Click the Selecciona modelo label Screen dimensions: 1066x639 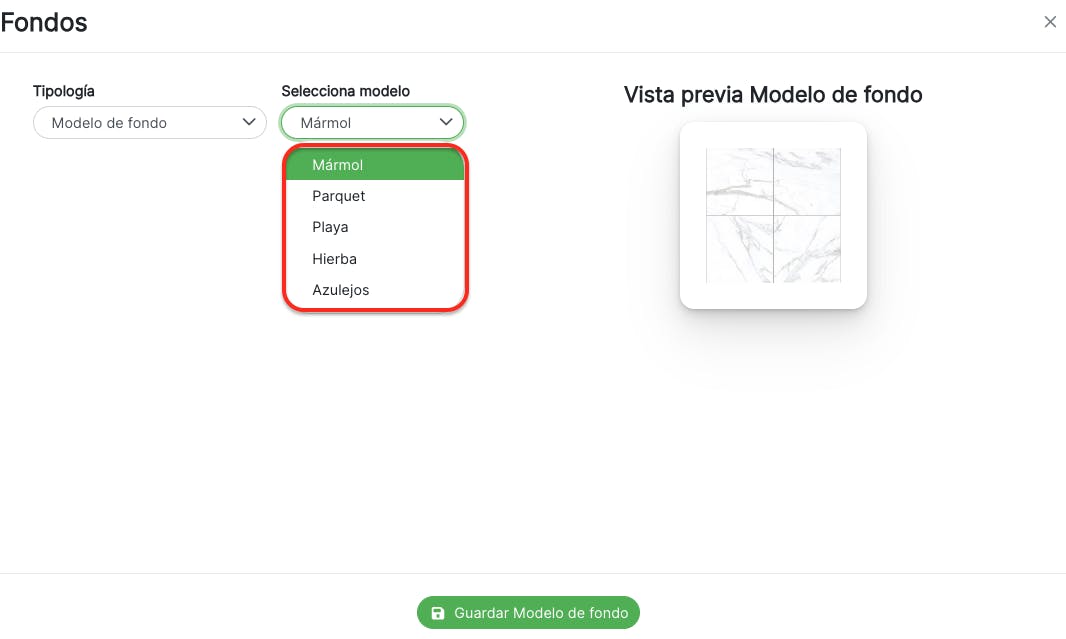pos(346,91)
